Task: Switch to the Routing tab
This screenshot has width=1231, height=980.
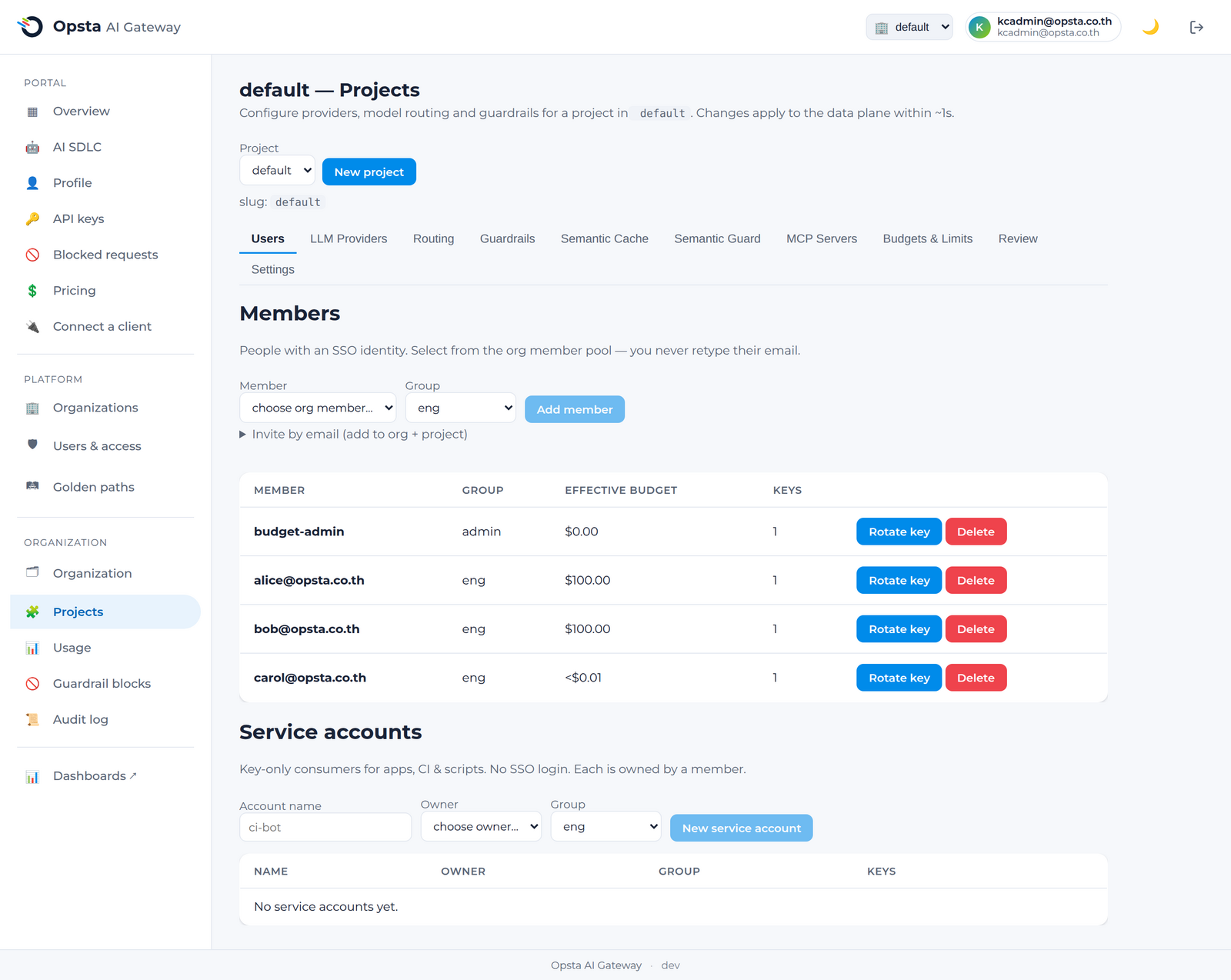Action: coord(434,238)
